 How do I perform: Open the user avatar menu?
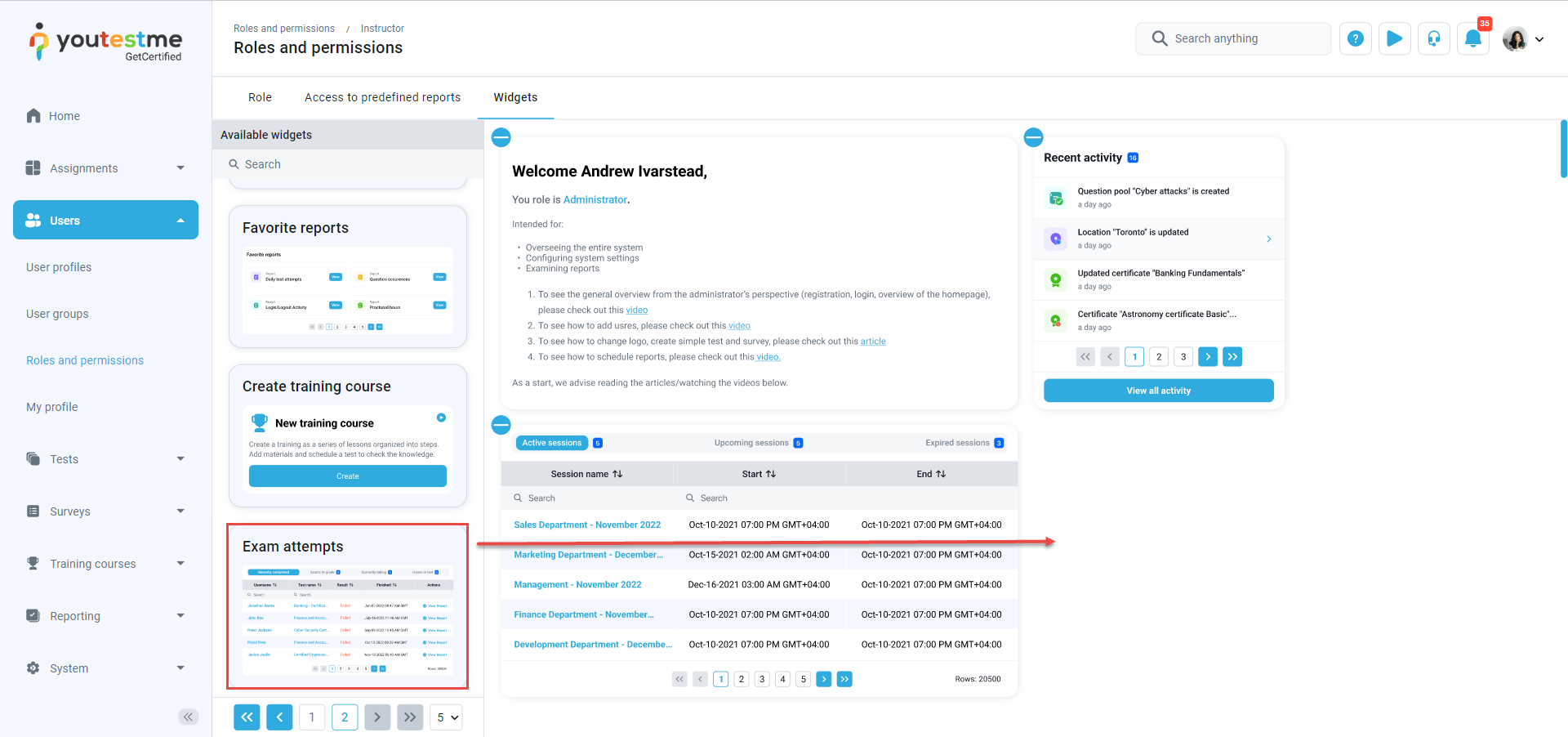1523,38
